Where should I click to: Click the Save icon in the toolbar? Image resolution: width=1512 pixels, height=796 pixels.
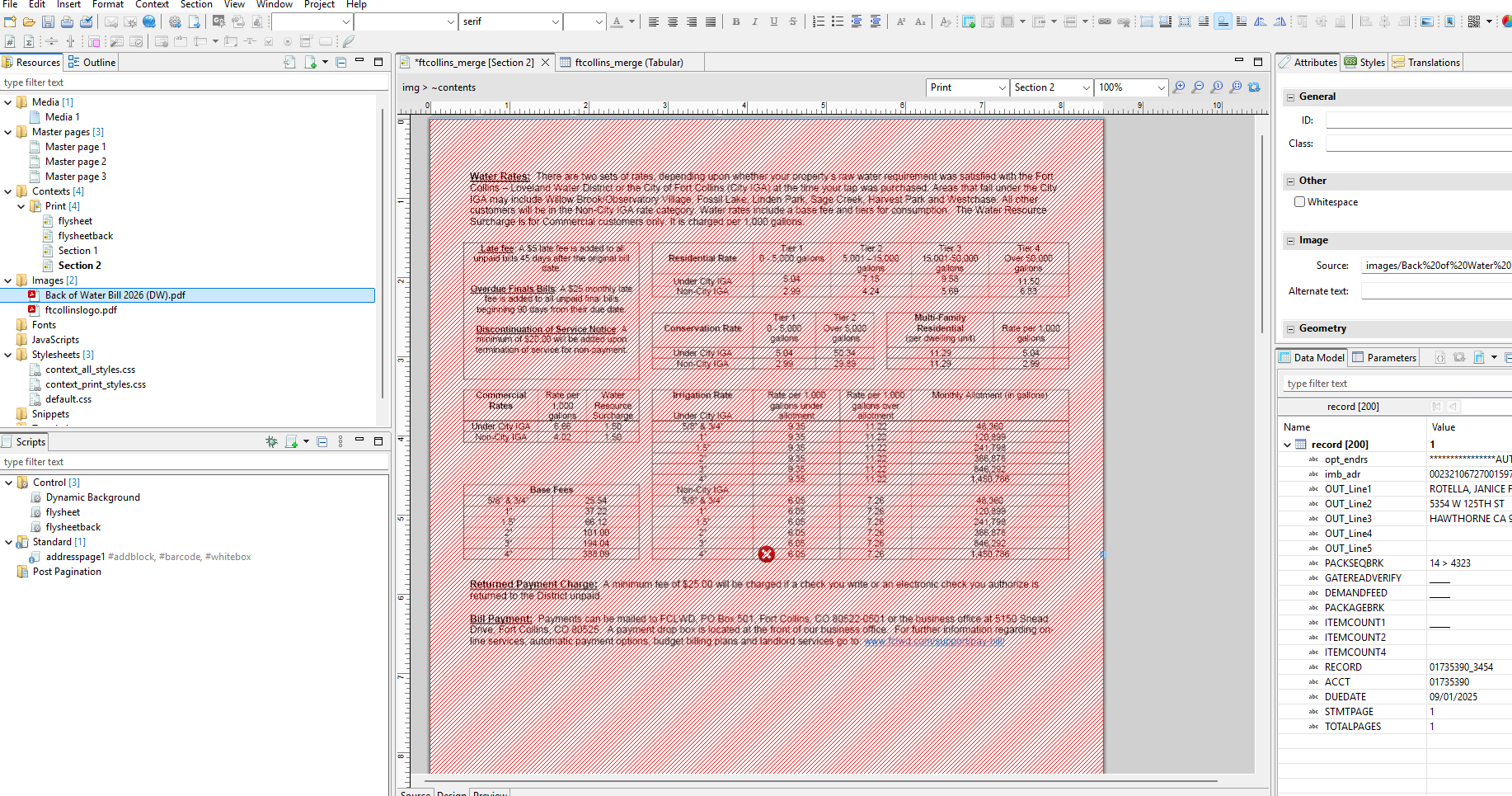(48, 22)
